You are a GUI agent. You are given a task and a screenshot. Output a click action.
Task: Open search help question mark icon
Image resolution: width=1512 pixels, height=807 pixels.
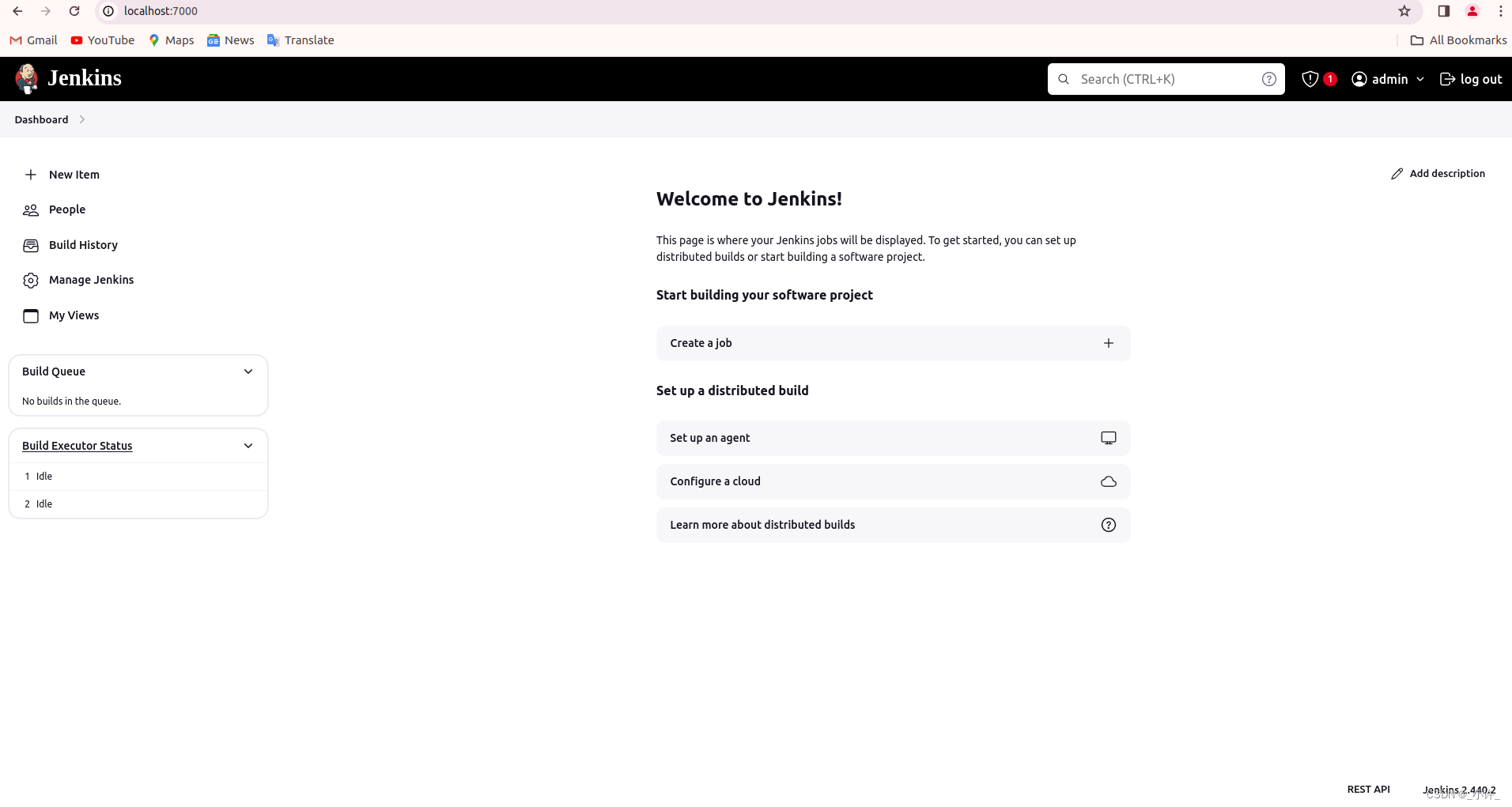click(1268, 79)
